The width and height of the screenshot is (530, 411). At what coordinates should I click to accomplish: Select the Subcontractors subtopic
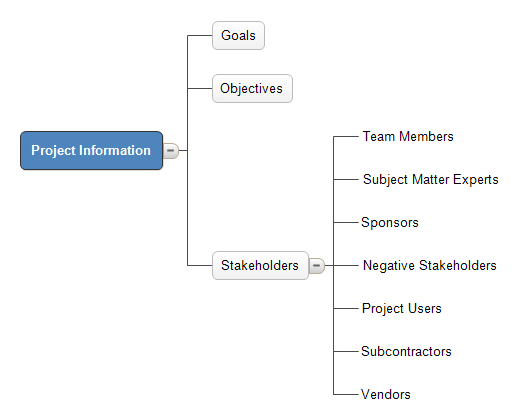click(x=406, y=352)
